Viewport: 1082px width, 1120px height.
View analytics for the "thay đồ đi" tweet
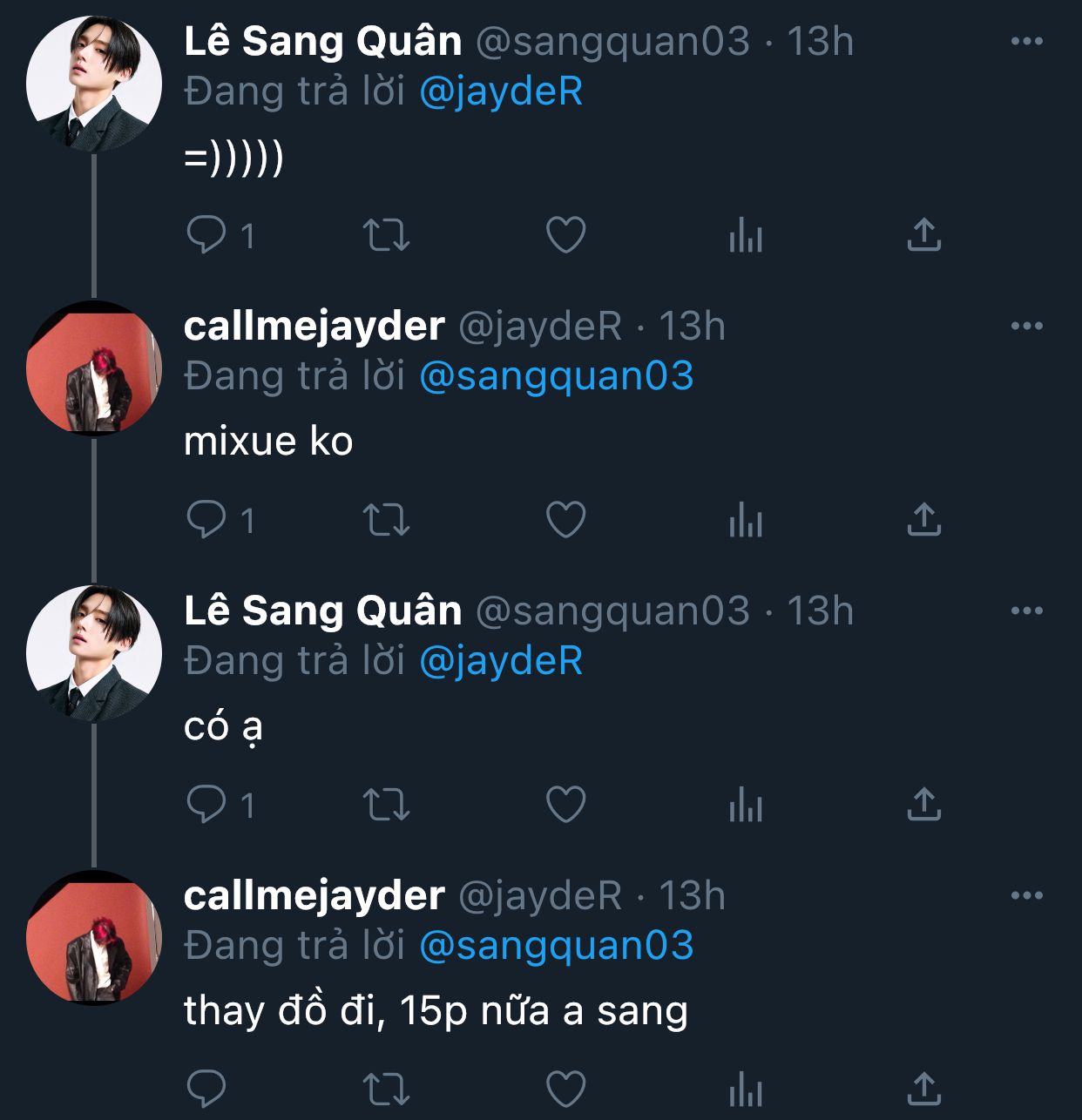coord(746,1089)
